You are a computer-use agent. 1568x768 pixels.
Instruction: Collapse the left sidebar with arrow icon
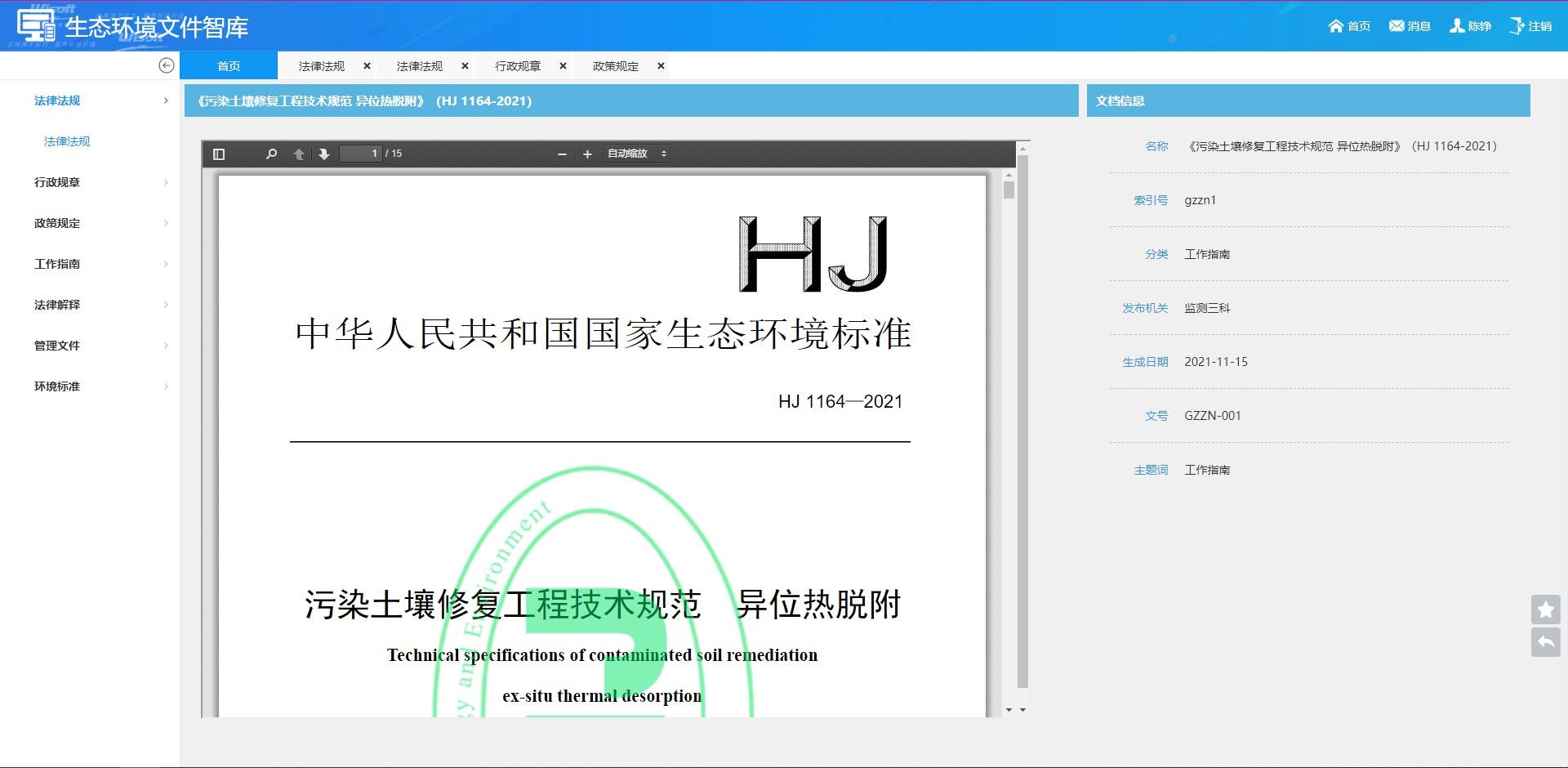pyautogui.click(x=167, y=65)
